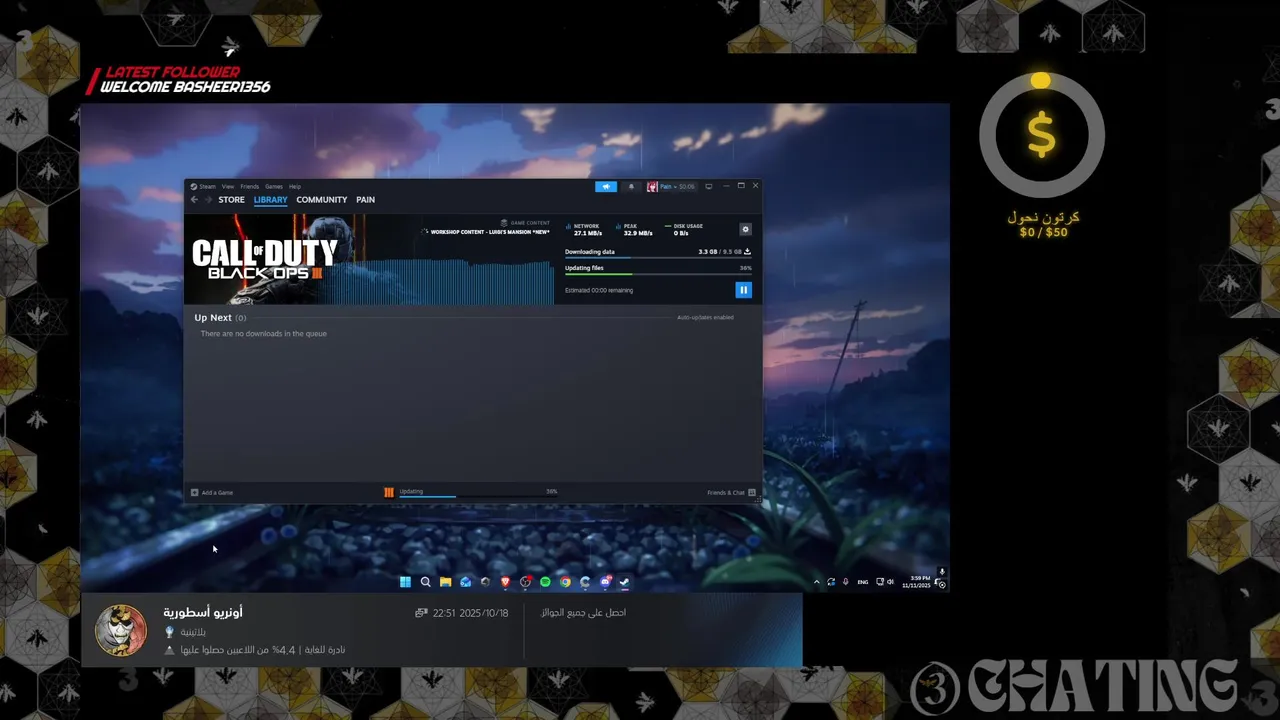Screen dimensions: 1280x720
Task: Click the Downloading data progress bar
Action: [658, 258]
